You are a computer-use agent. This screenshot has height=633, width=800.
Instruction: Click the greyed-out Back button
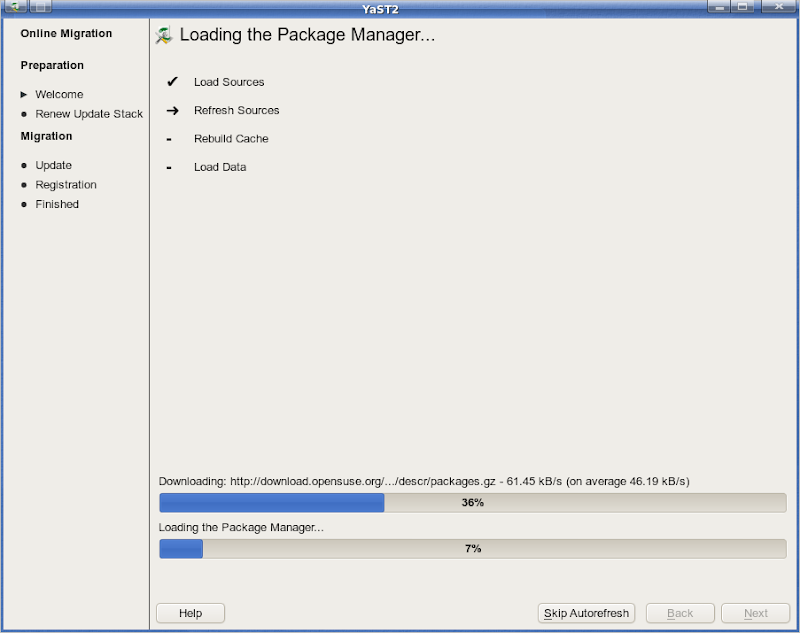[x=680, y=613]
